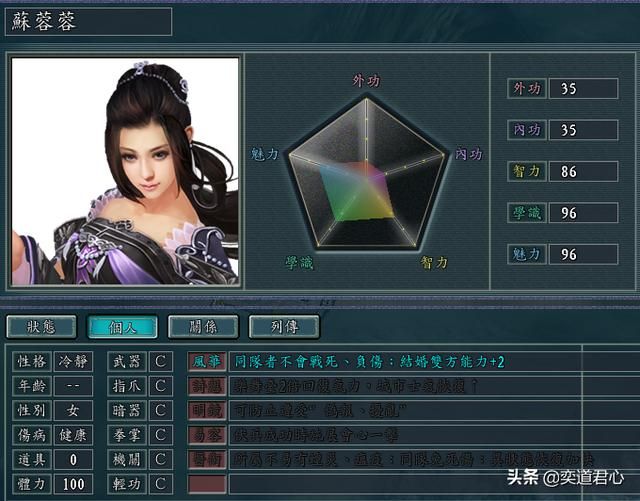Click the 風華 description mentioning 結婚雙方能力+2
Screen dimensions: 640x501
[370, 361]
